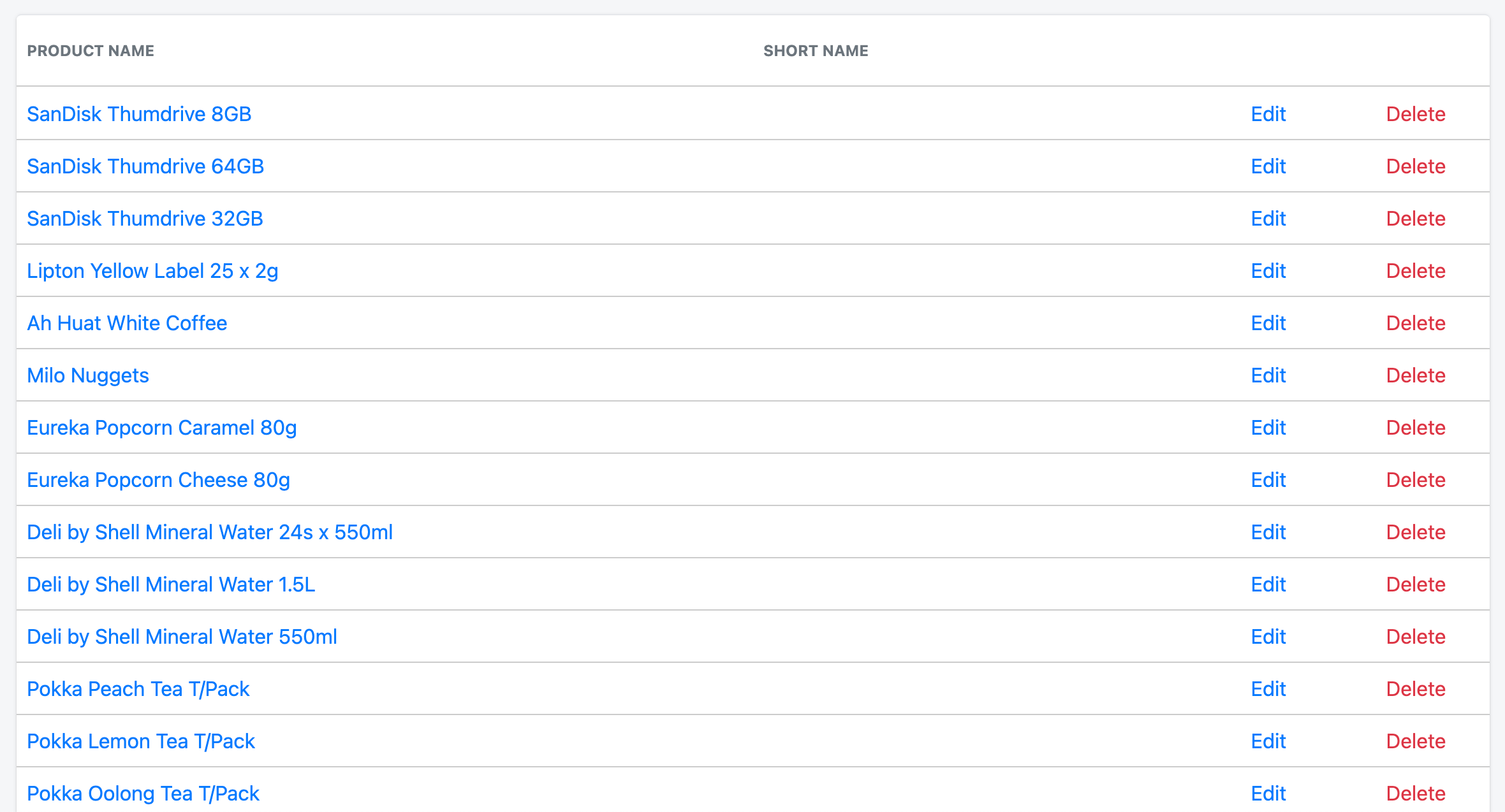Edit Deli by Shell Mineral Water 1.5L

point(1268,584)
